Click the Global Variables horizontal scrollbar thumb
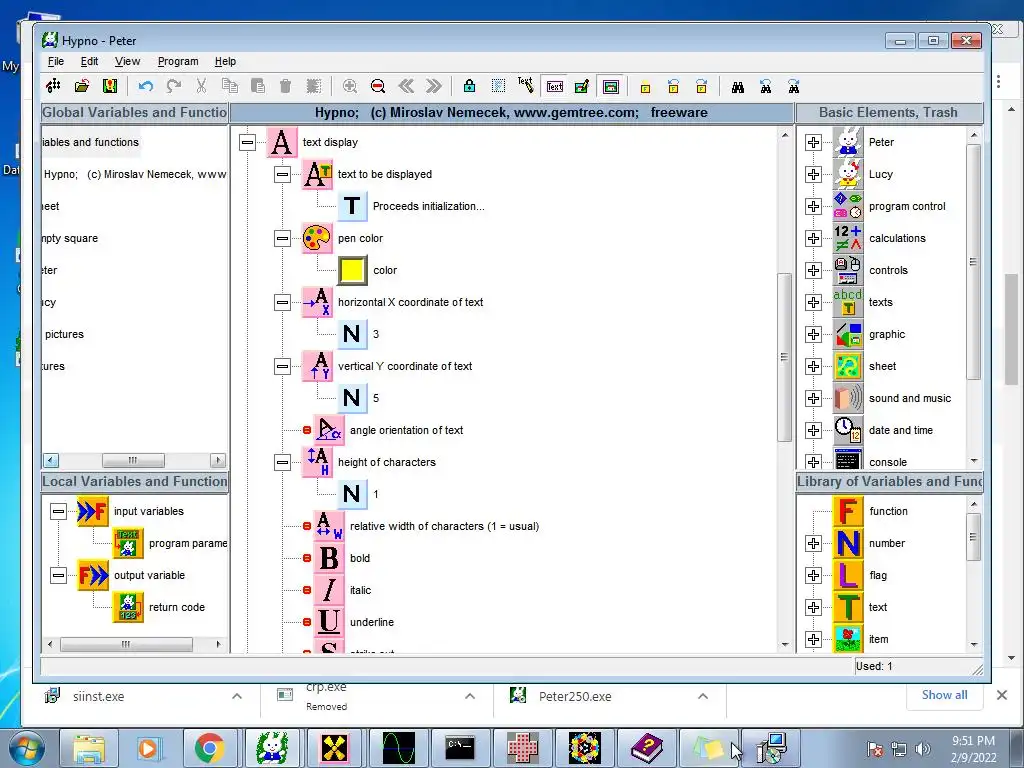 click(x=133, y=460)
